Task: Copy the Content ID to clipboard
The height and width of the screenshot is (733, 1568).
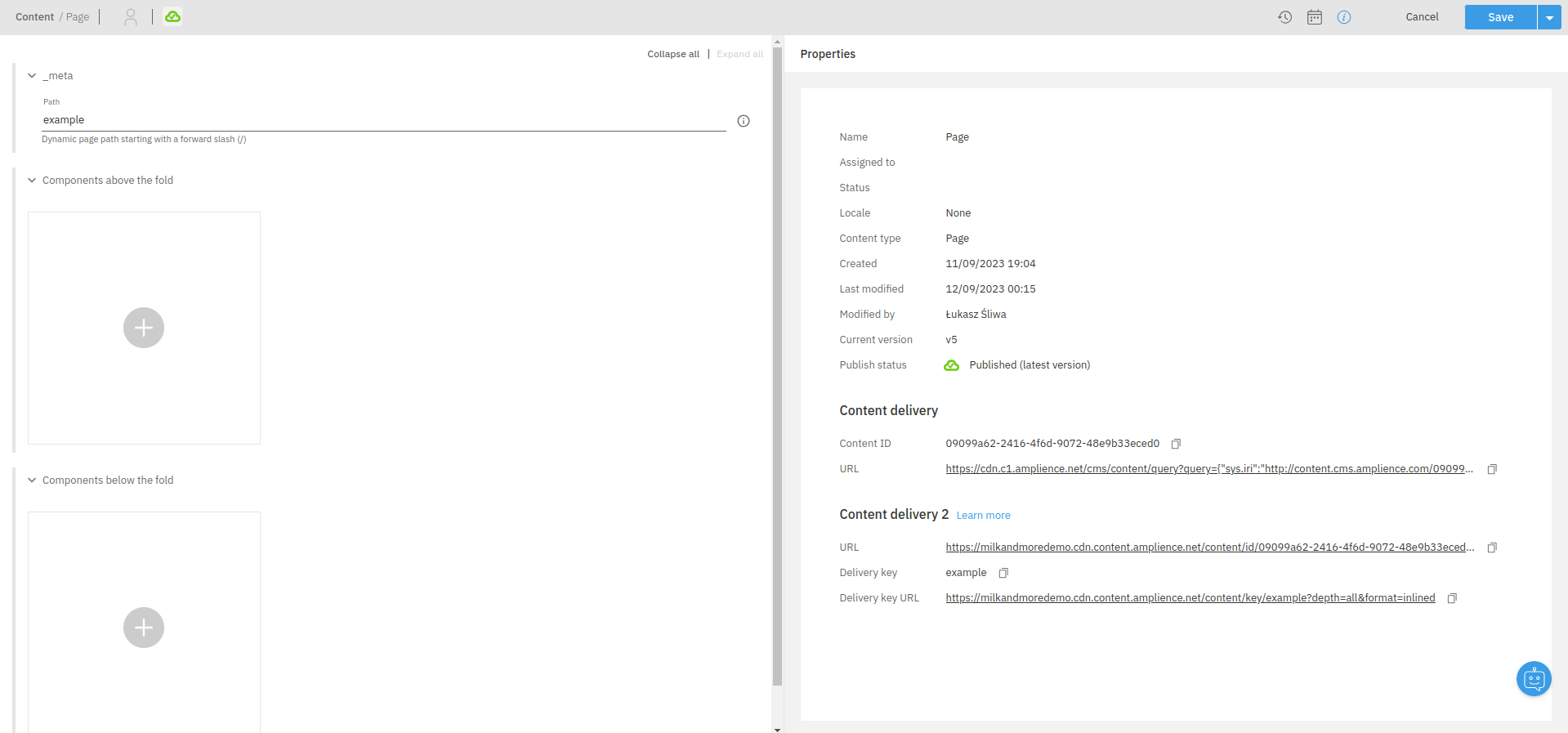Action: (1176, 444)
